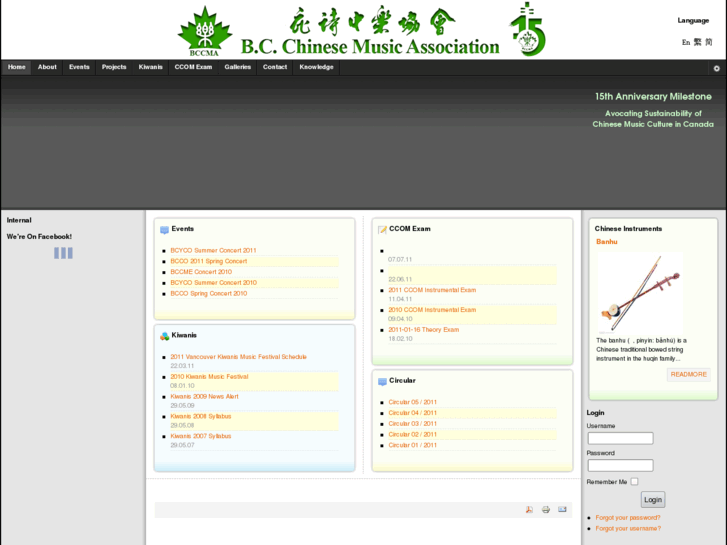Image resolution: width=727 pixels, height=545 pixels.
Task: Toggle the Remember Me checkbox
Action: coord(634,481)
